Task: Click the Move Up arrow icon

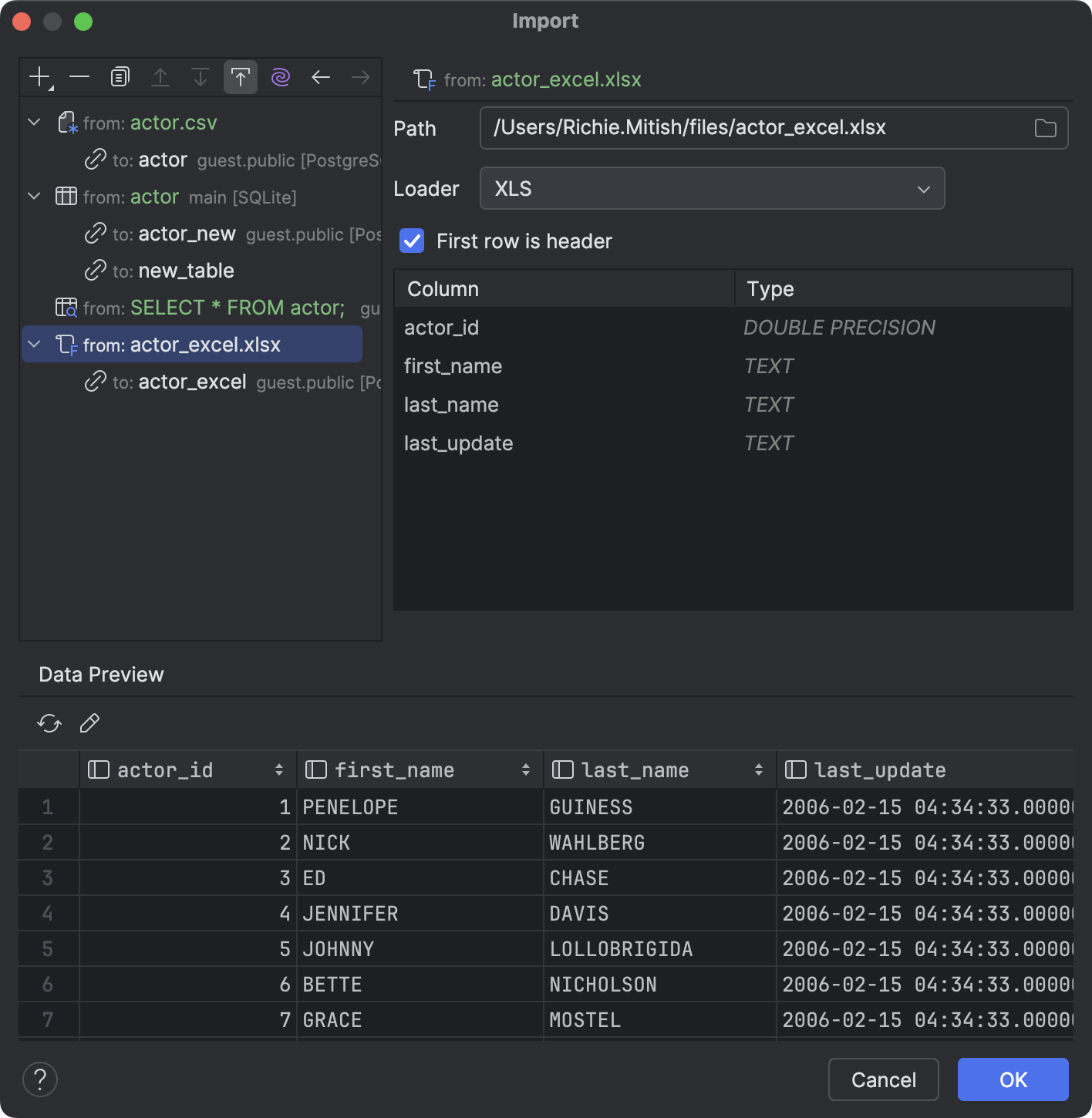Action: tap(160, 76)
